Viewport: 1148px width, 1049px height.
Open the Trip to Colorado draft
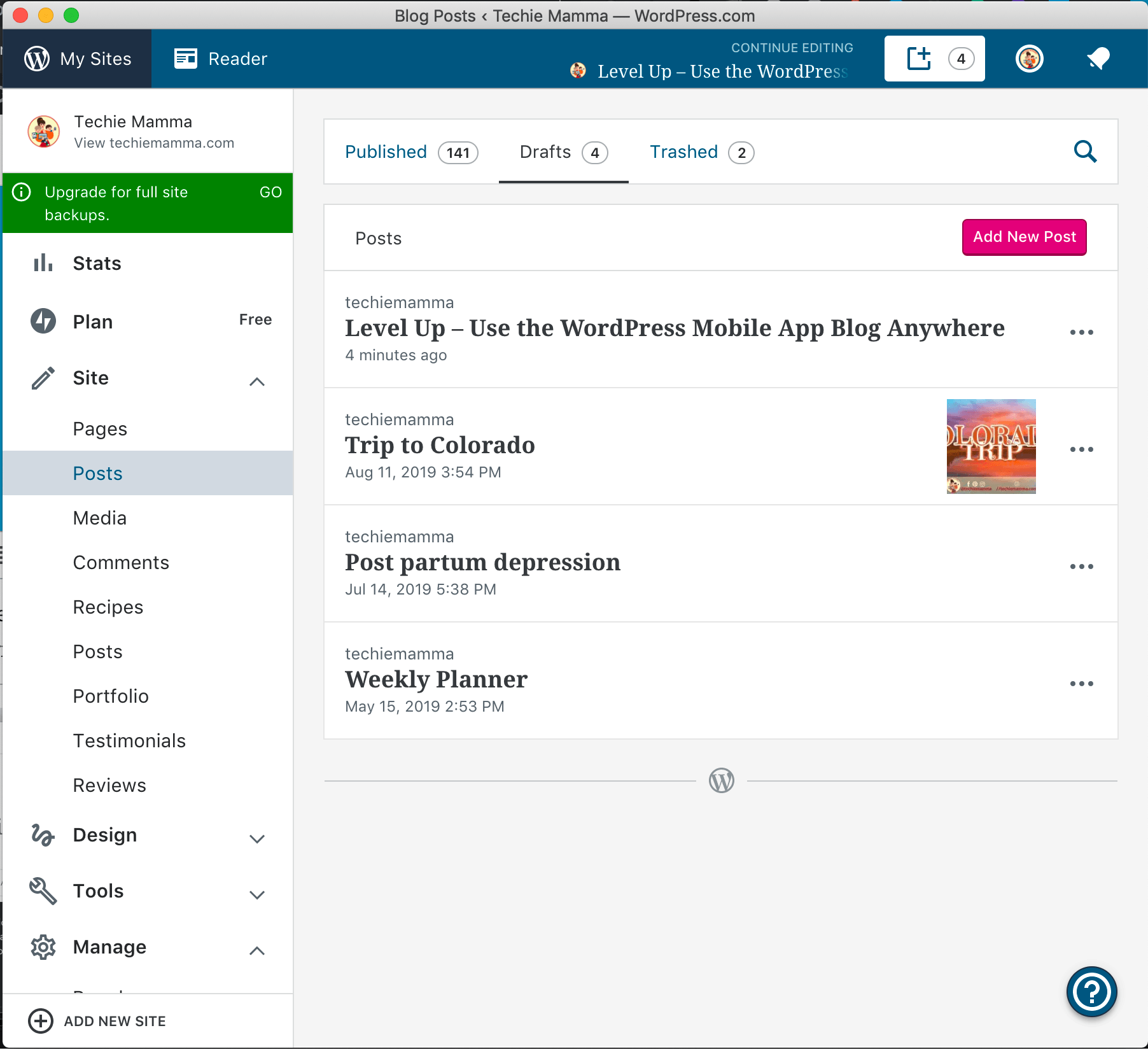[440, 445]
